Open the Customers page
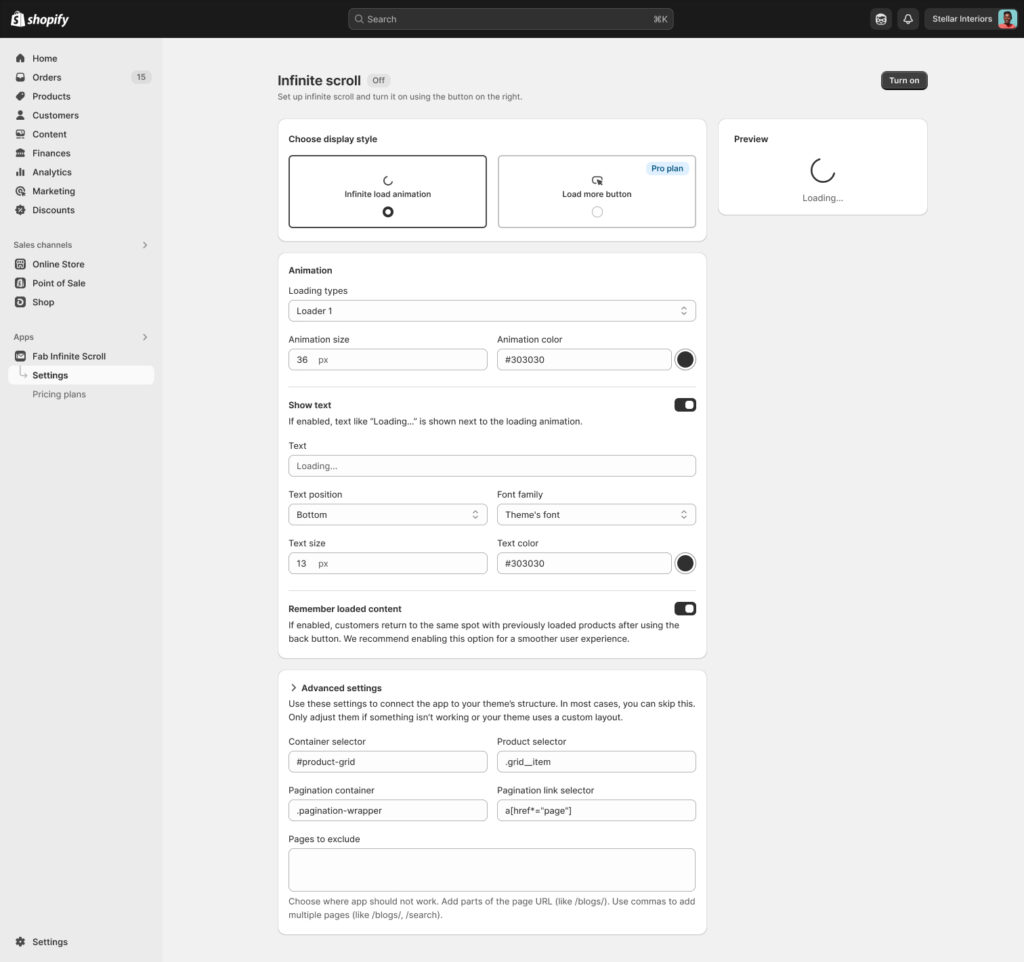 pyautogui.click(x=81, y=115)
